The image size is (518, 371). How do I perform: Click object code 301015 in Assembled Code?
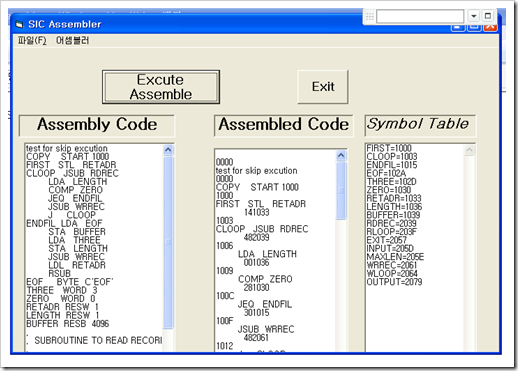257,312
